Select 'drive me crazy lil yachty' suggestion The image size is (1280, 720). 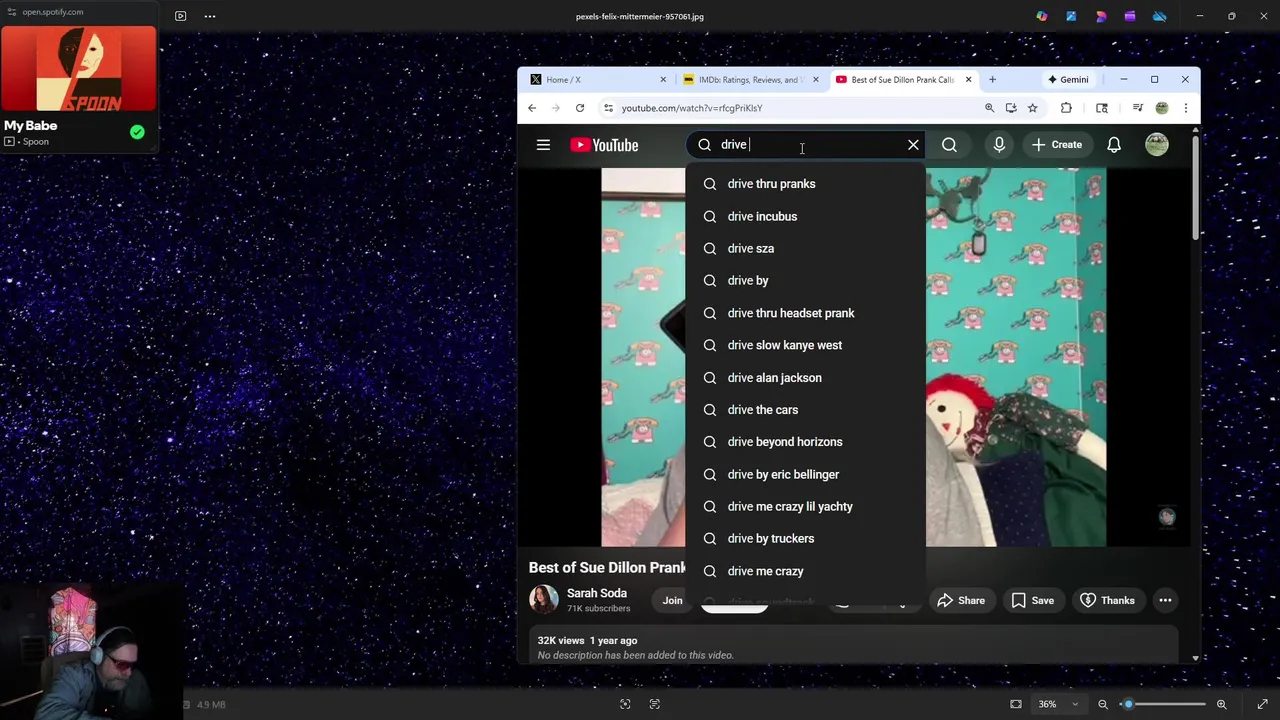click(x=806, y=507)
